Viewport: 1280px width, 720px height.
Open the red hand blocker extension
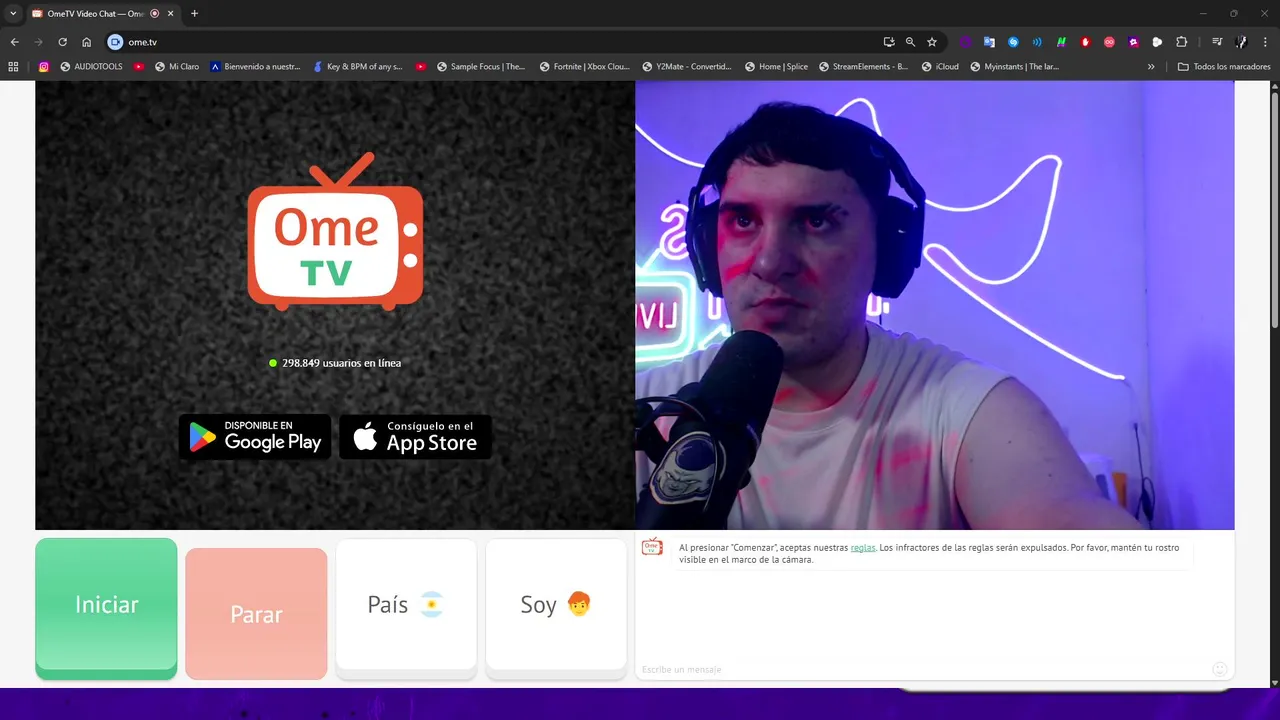point(1085,42)
